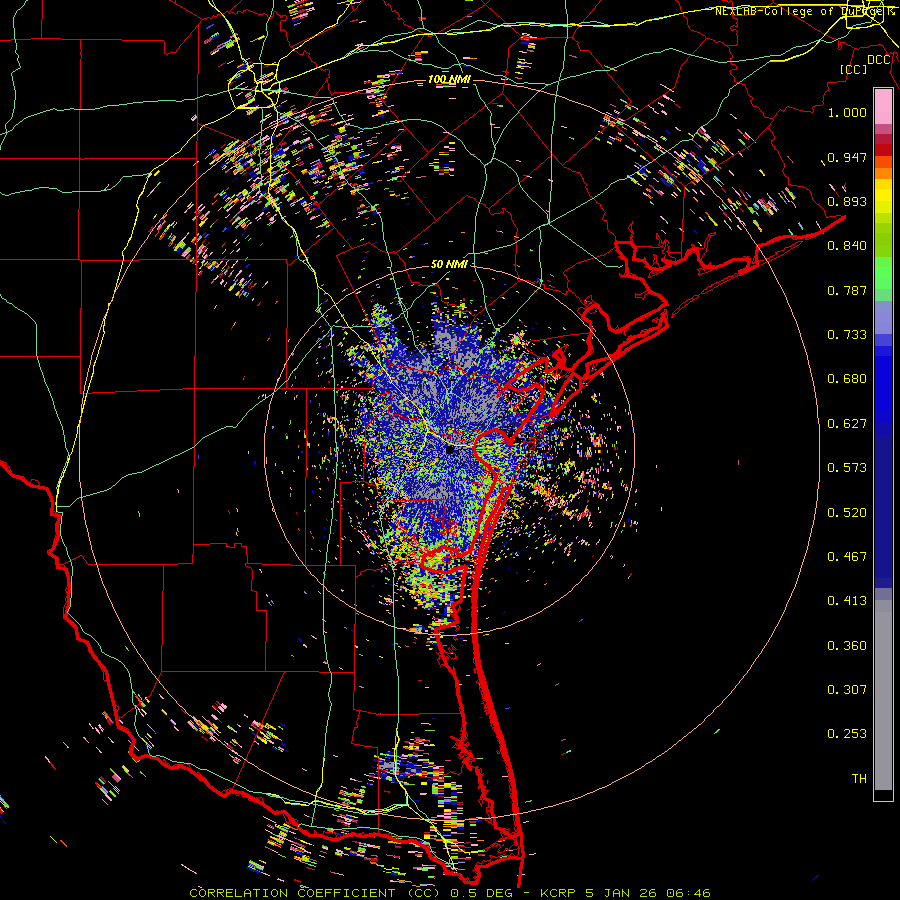Click the 'DCC' label above the color scale

click(878, 60)
